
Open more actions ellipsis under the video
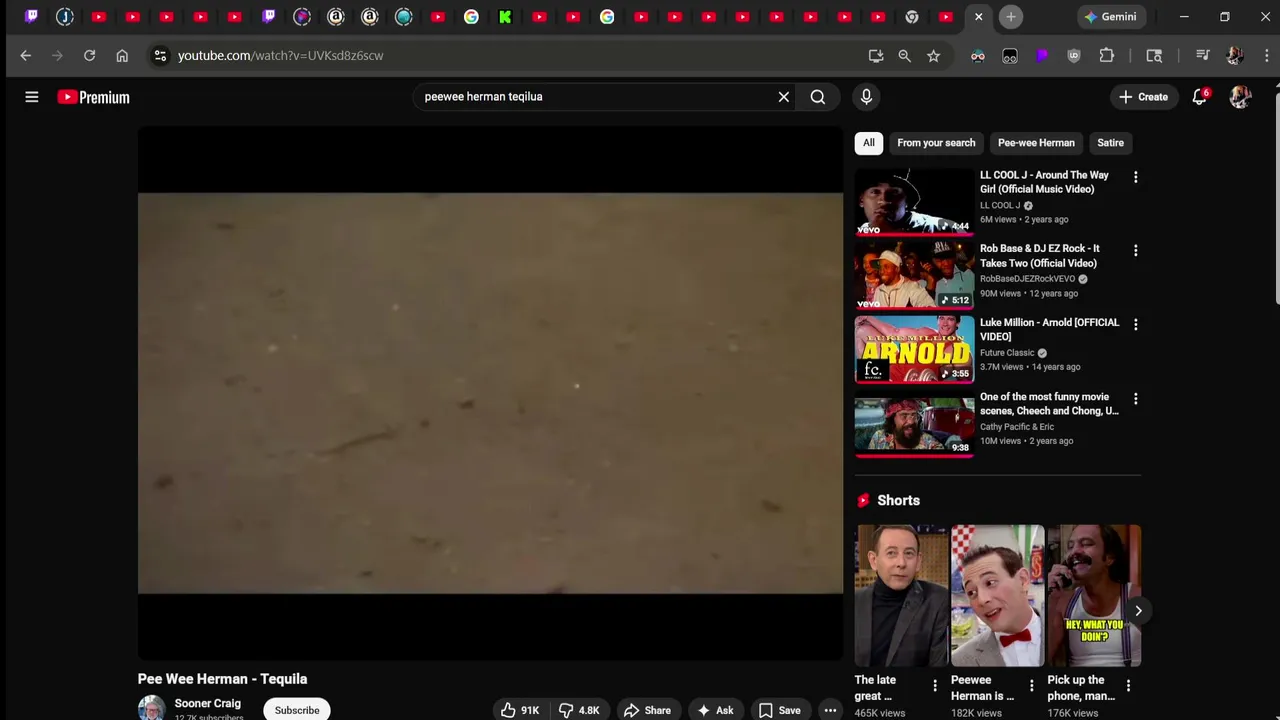point(830,710)
